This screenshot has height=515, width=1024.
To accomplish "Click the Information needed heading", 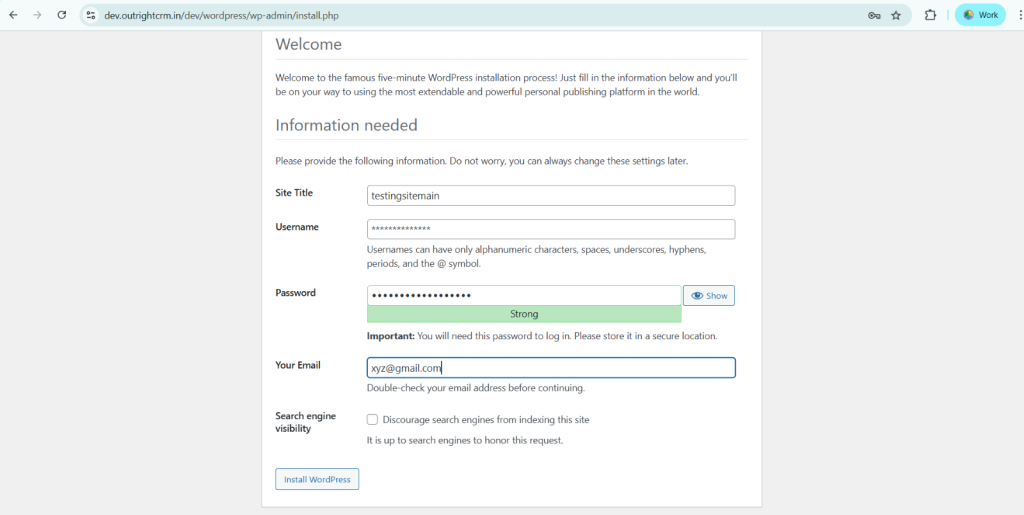I will (x=346, y=125).
